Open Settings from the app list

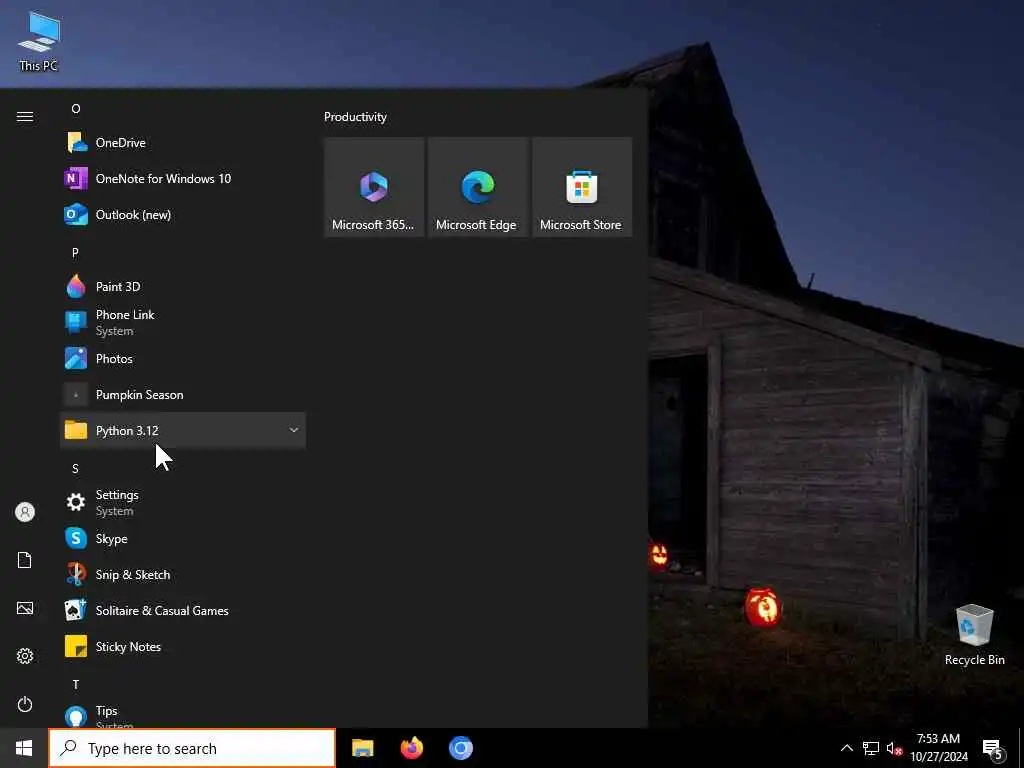(183, 502)
